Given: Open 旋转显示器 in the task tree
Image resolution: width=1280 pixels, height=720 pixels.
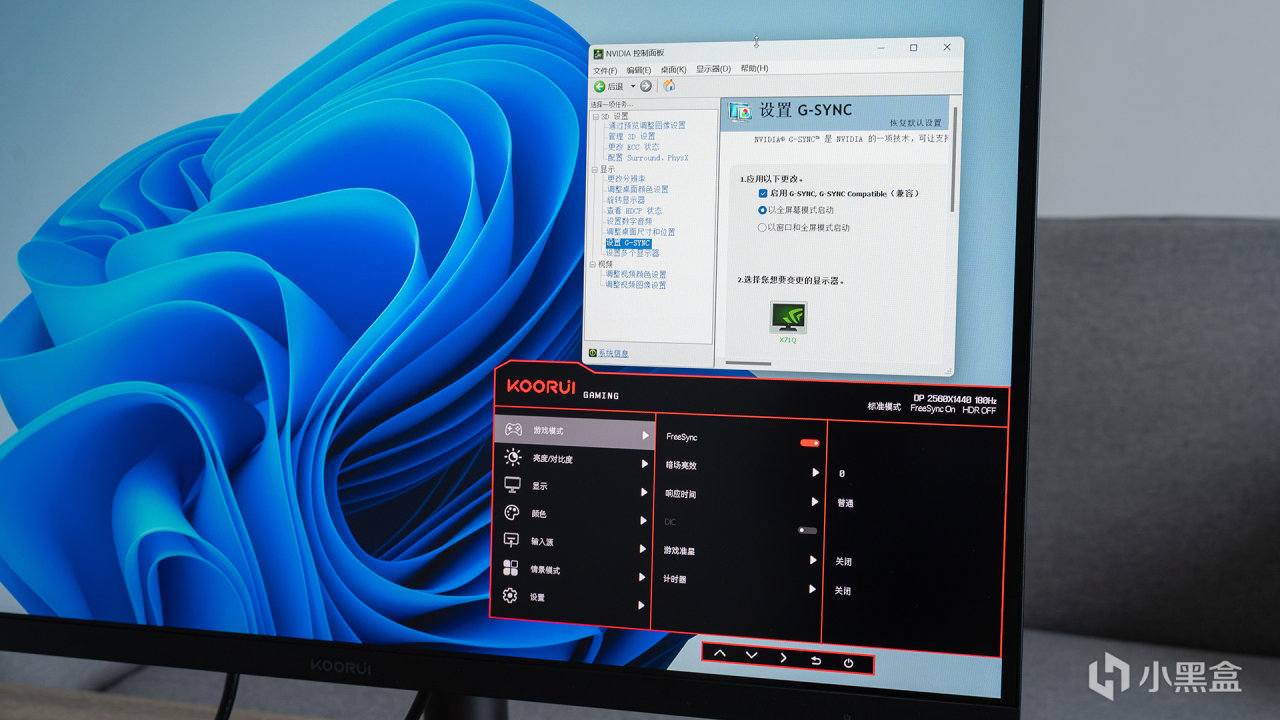Looking at the screenshot, I should coord(626,200).
